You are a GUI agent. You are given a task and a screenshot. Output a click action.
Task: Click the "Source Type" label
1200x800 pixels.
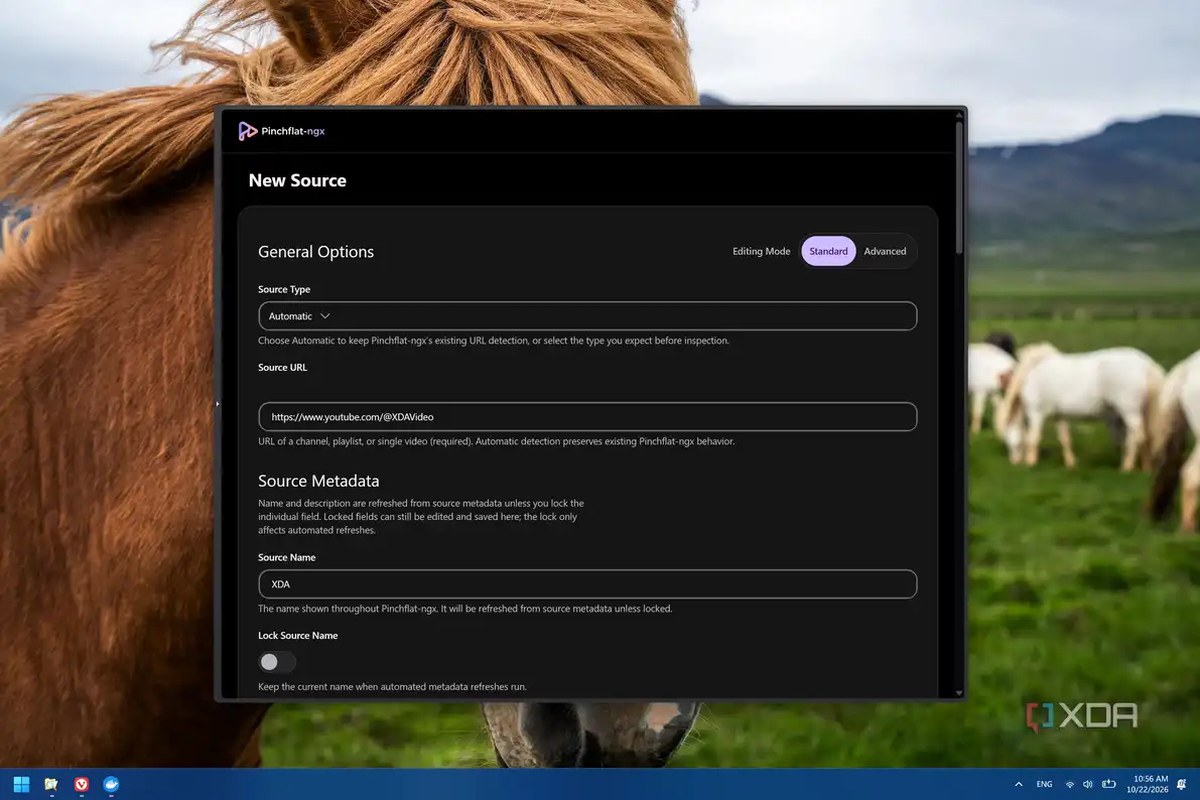click(x=284, y=290)
